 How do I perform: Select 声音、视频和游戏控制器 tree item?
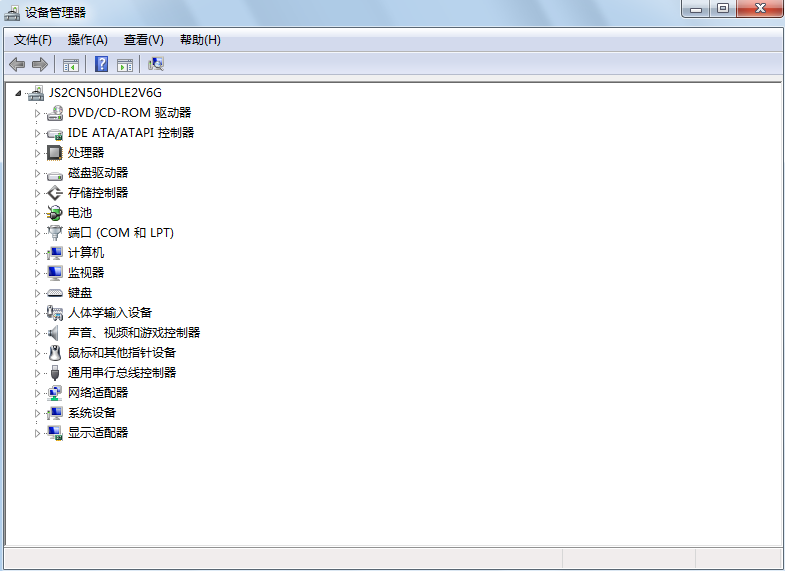134,333
